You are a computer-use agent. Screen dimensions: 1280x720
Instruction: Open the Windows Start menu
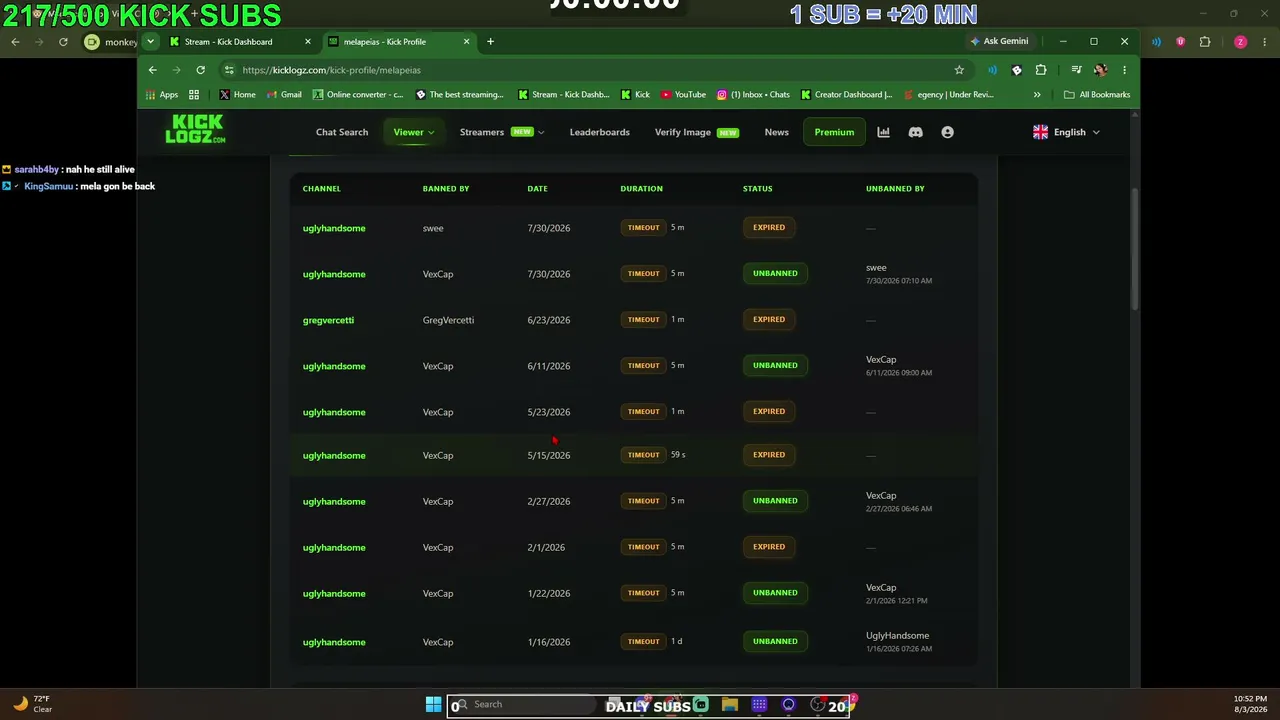[433, 705]
